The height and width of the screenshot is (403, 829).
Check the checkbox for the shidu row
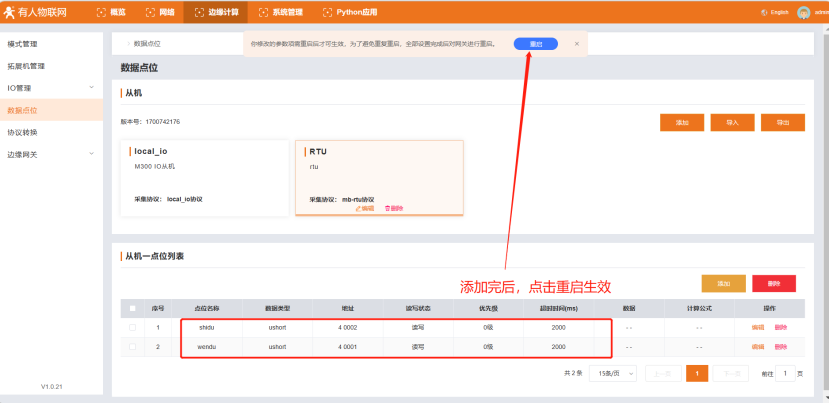[x=133, y=327]
